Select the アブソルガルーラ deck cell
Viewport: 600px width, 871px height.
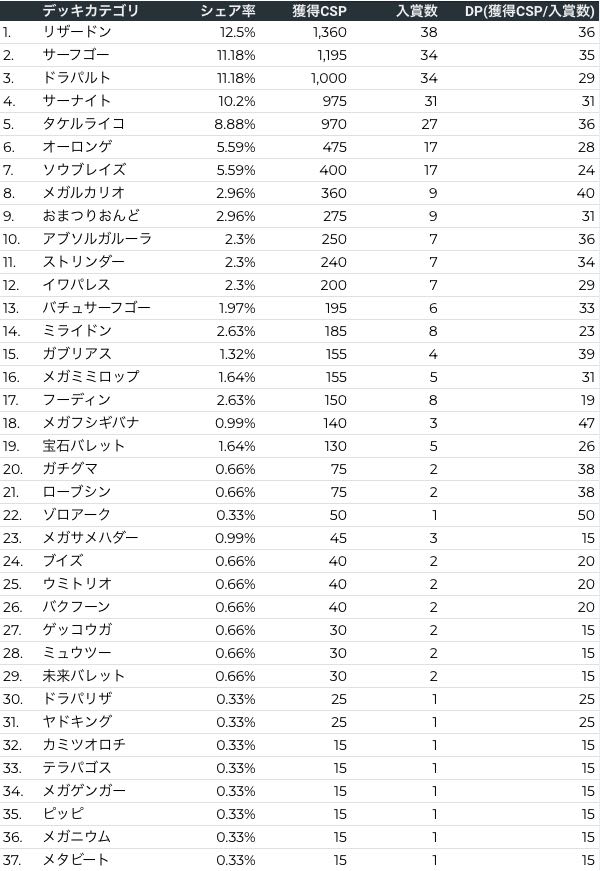(98, 239)
